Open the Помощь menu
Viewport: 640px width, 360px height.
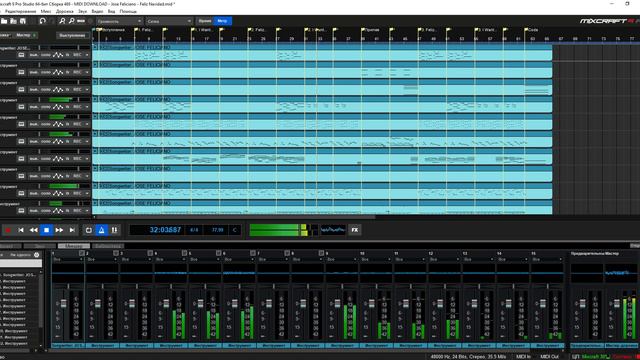pos(128,11)
